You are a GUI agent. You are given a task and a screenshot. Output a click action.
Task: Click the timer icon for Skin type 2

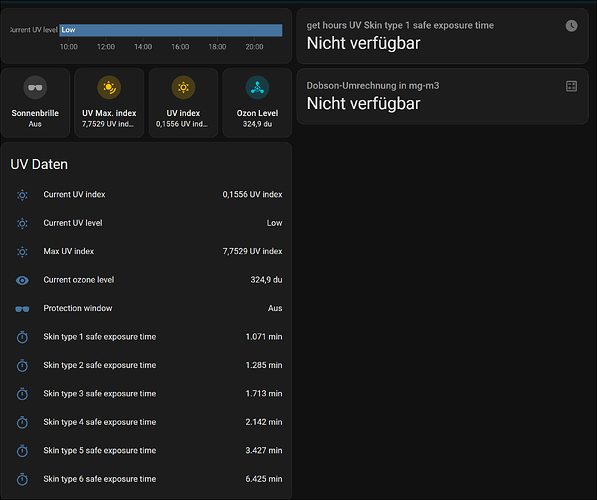[x=22, y=366]
